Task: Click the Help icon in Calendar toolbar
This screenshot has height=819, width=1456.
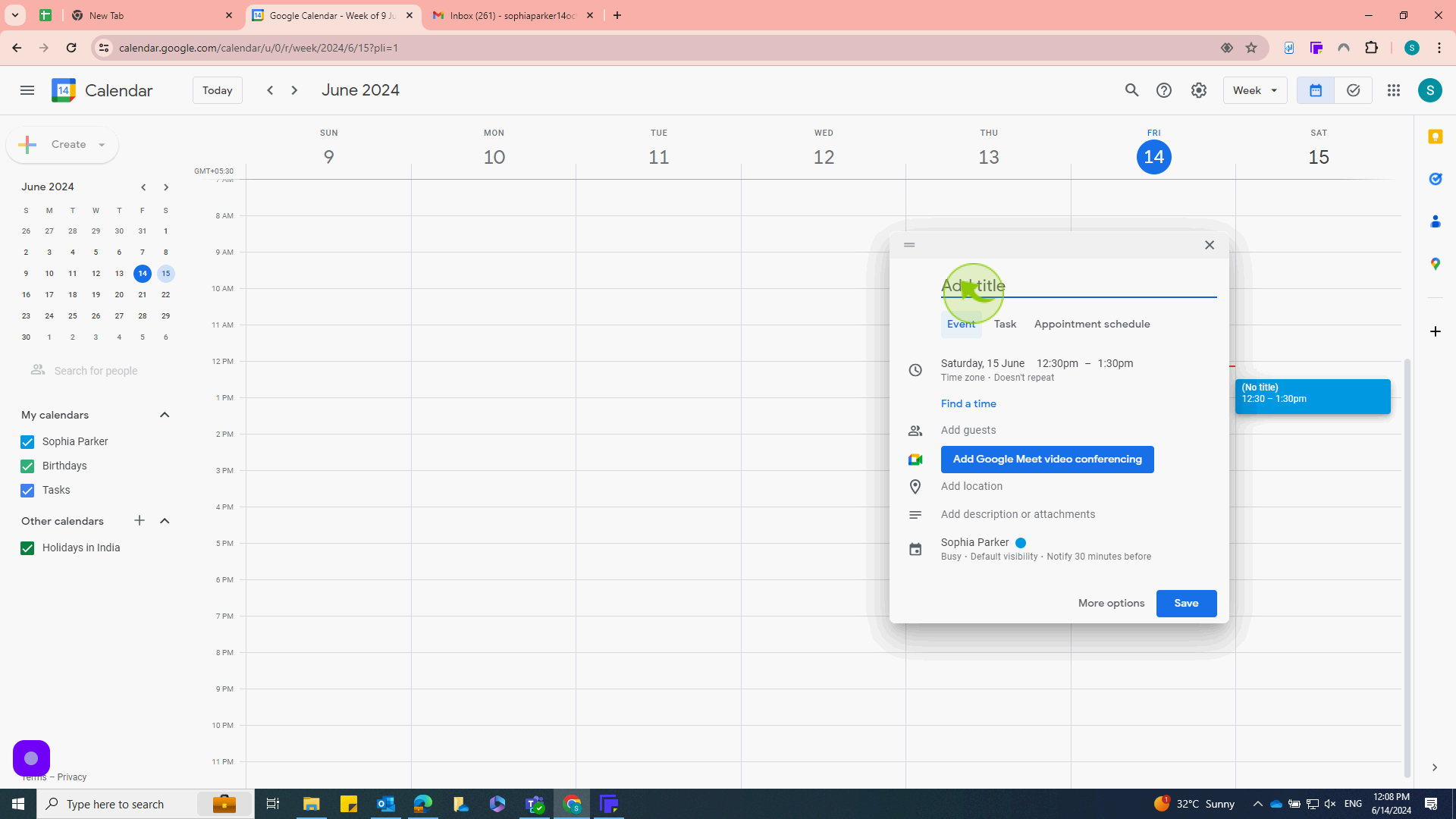Action: pos(1163,90)
